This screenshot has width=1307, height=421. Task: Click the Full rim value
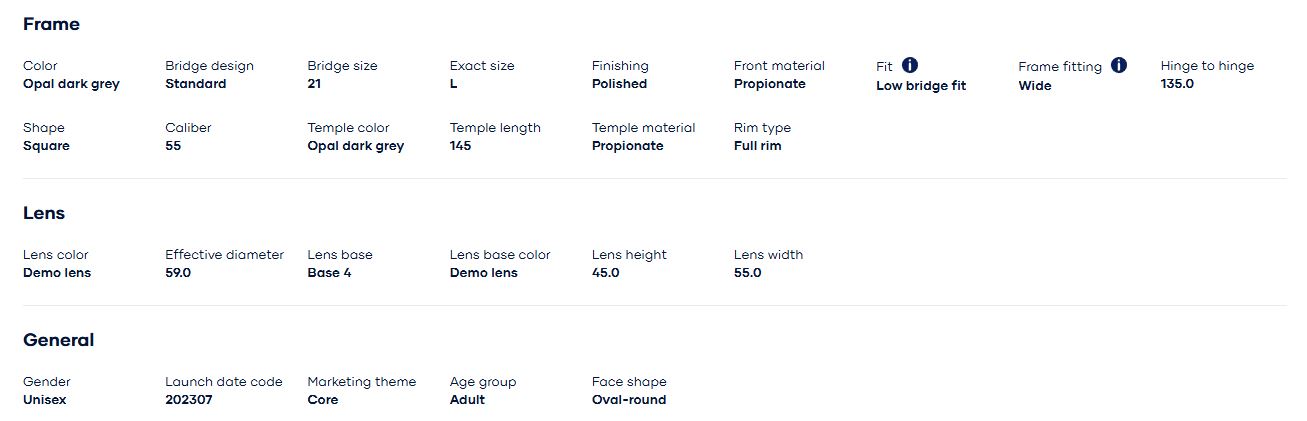coord(757,146)
